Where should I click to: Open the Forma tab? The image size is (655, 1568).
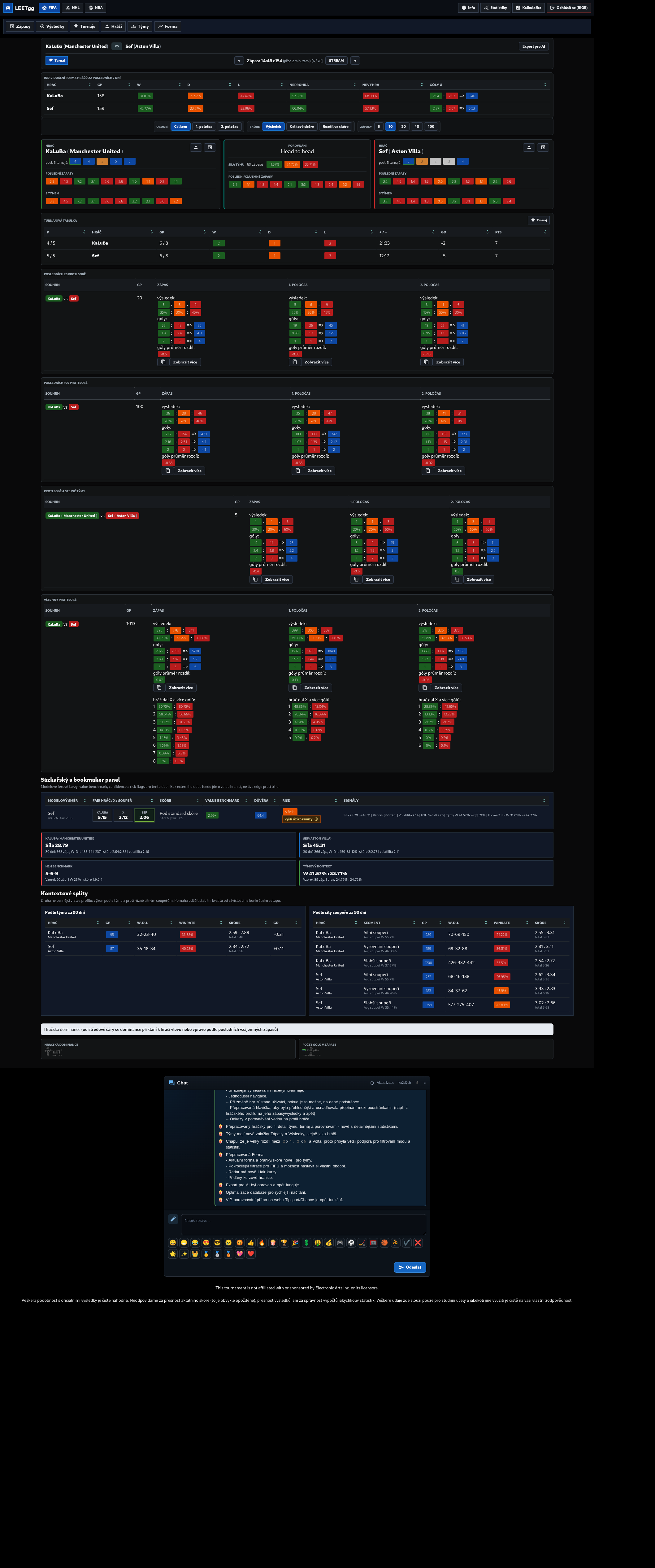[168, 26]
